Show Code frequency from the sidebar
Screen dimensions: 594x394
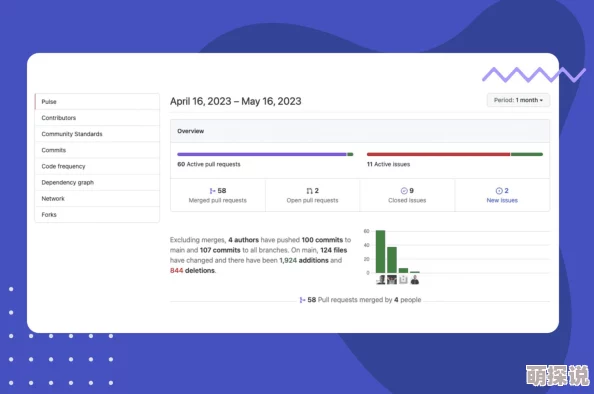(x=97, y=166)
